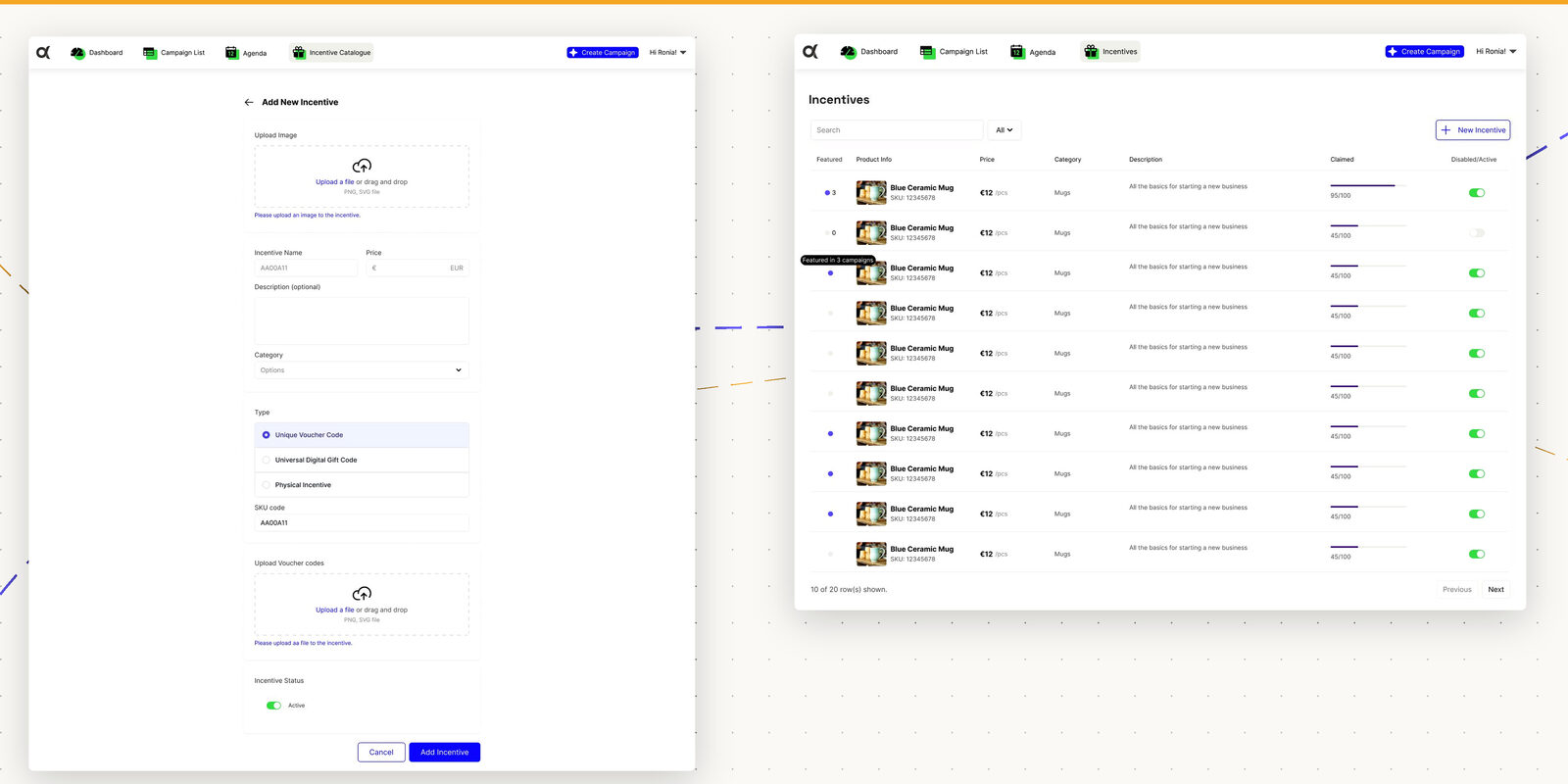
Task: Click the Cancel button on the form
Action: click(x=381, y=753)
